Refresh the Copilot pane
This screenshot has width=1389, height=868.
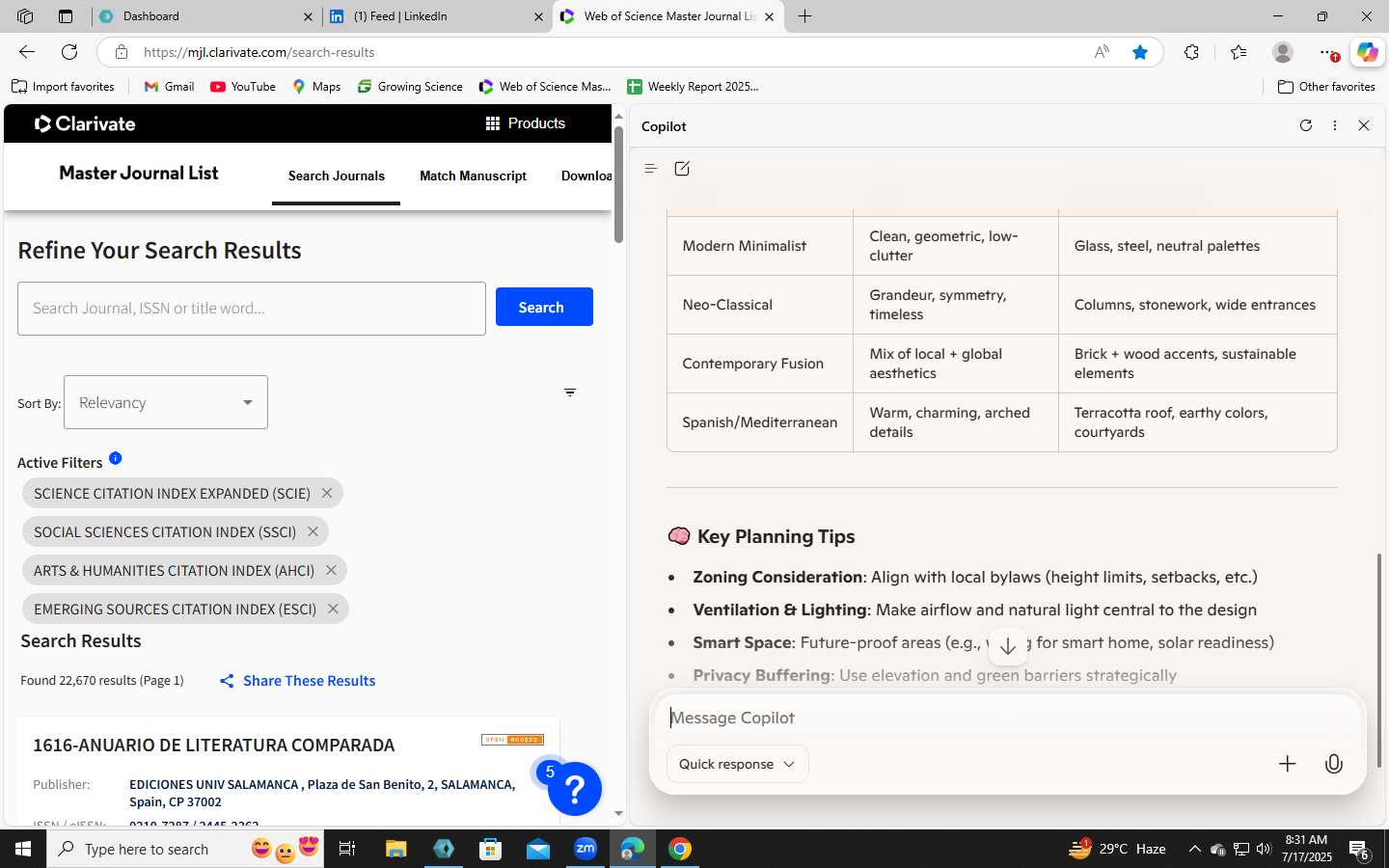click(1306, 125)
